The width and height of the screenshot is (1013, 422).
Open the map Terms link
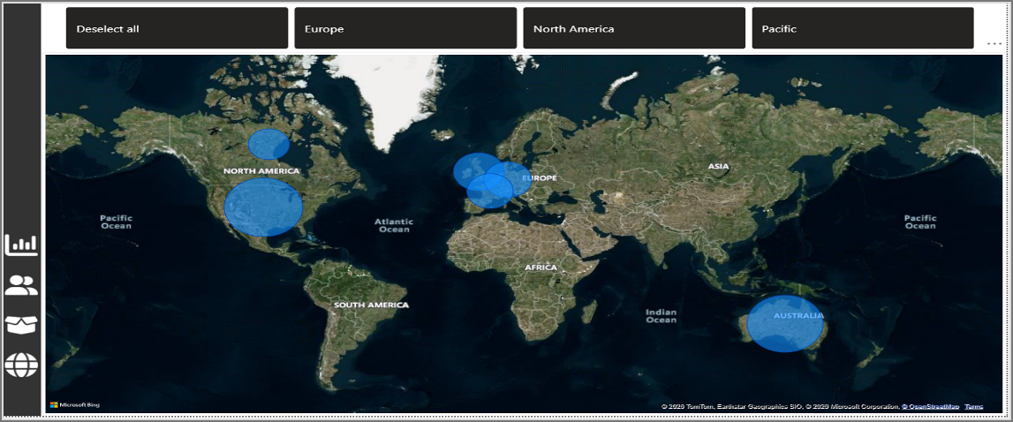[x=974, y=406]
